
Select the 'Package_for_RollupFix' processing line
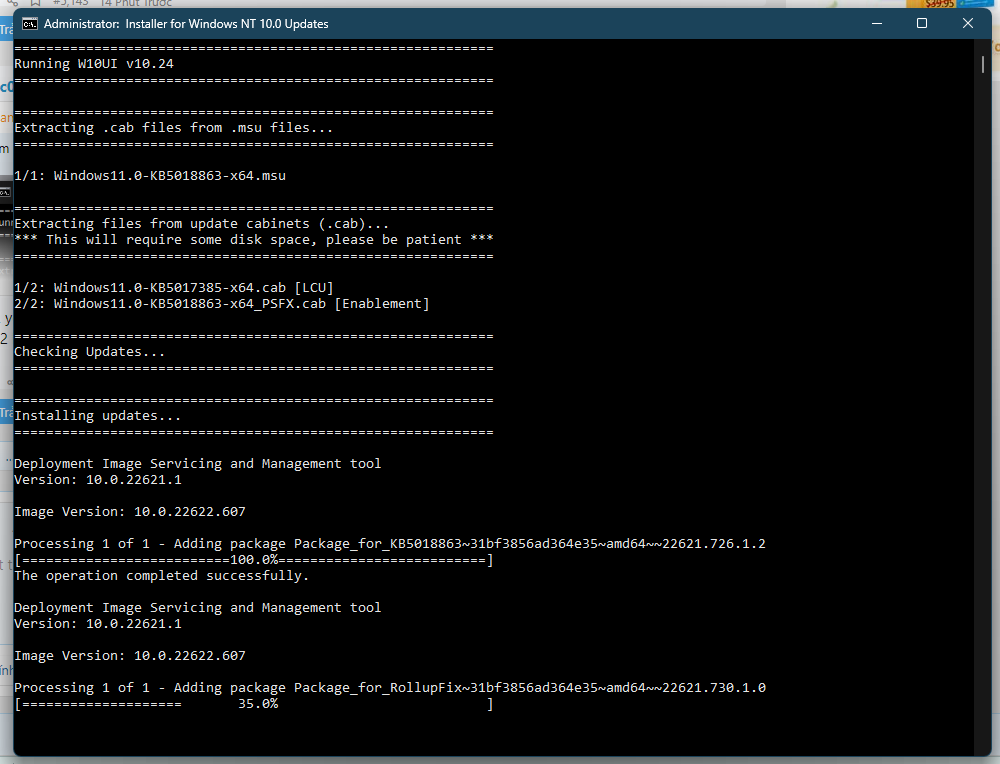coord(390,688)
